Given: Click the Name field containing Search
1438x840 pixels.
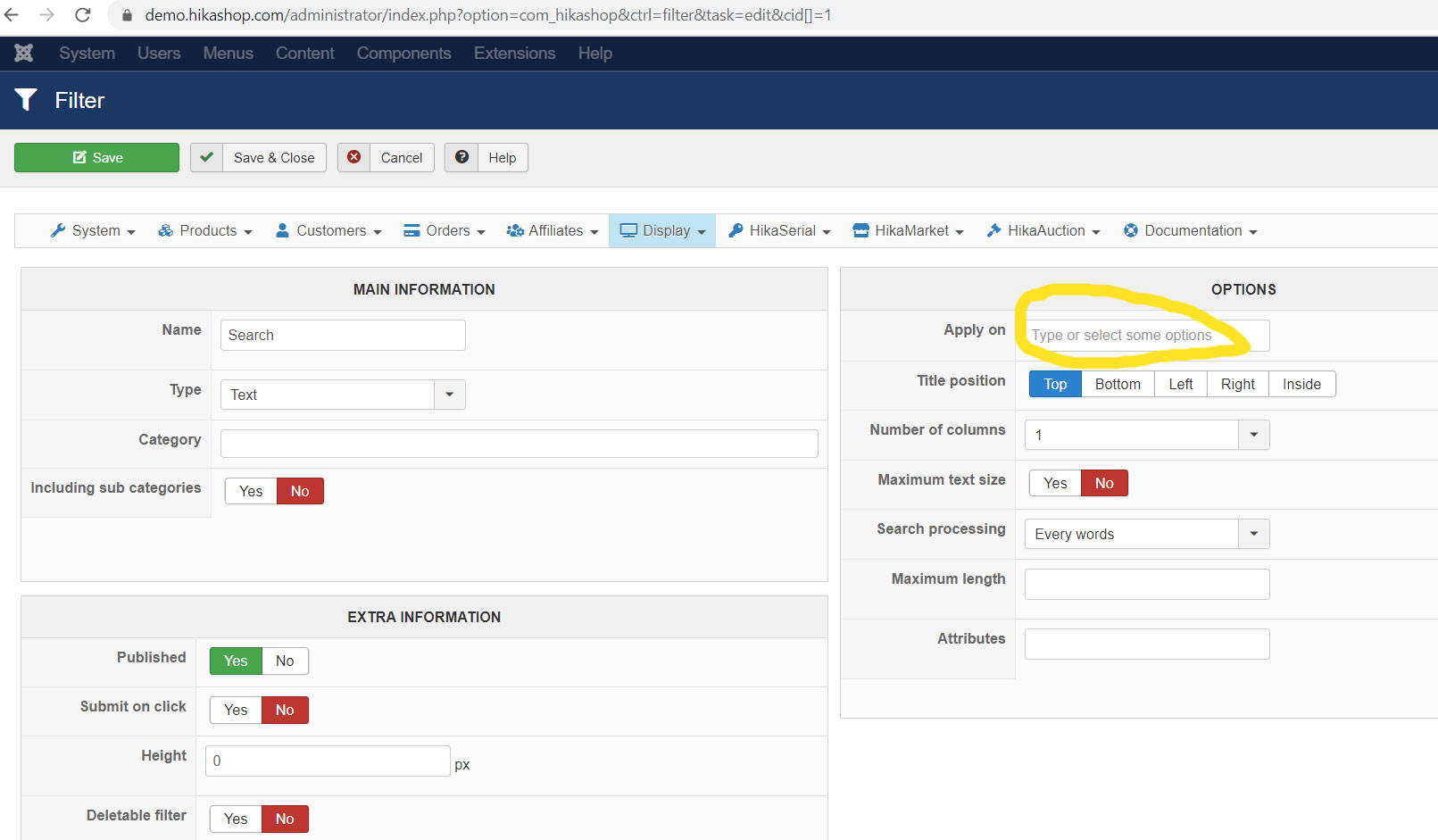Looking at the screenshot, I should tap(343, 335).
